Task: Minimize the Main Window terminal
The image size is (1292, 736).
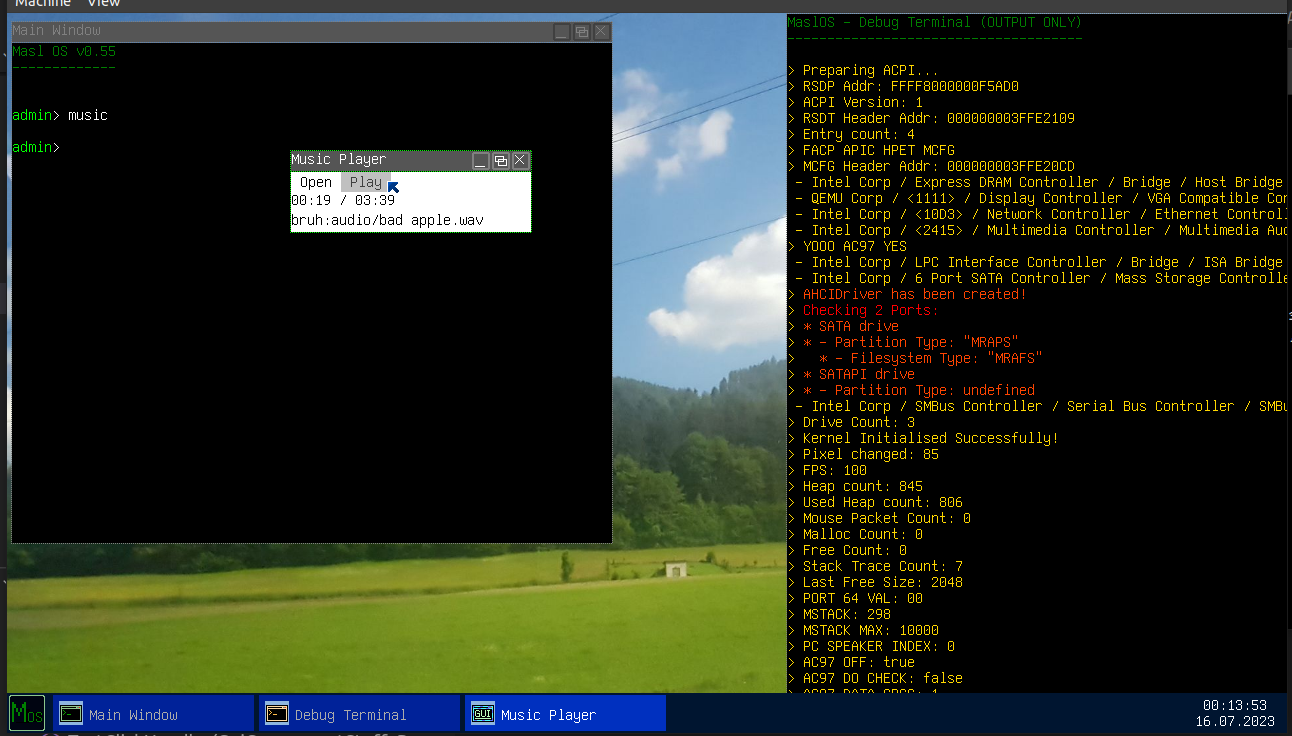Action: pos(562,32)
